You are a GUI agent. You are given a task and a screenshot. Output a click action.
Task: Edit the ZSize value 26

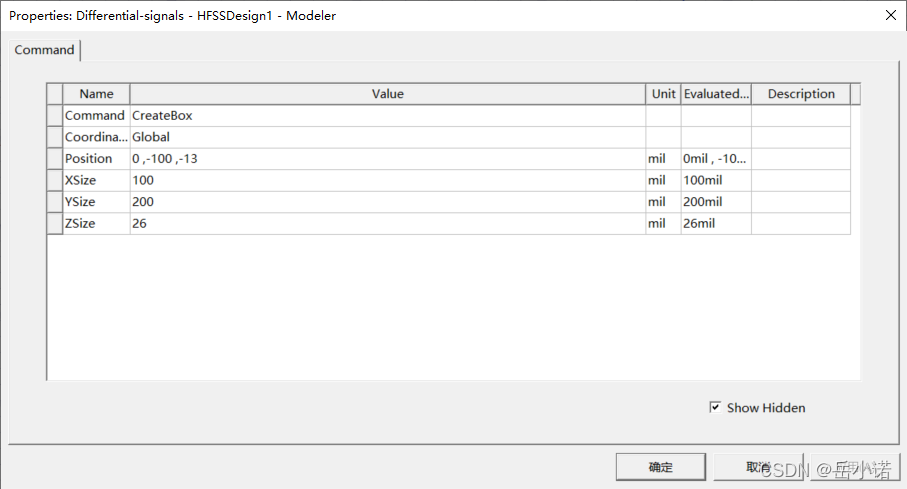[388, 223]
